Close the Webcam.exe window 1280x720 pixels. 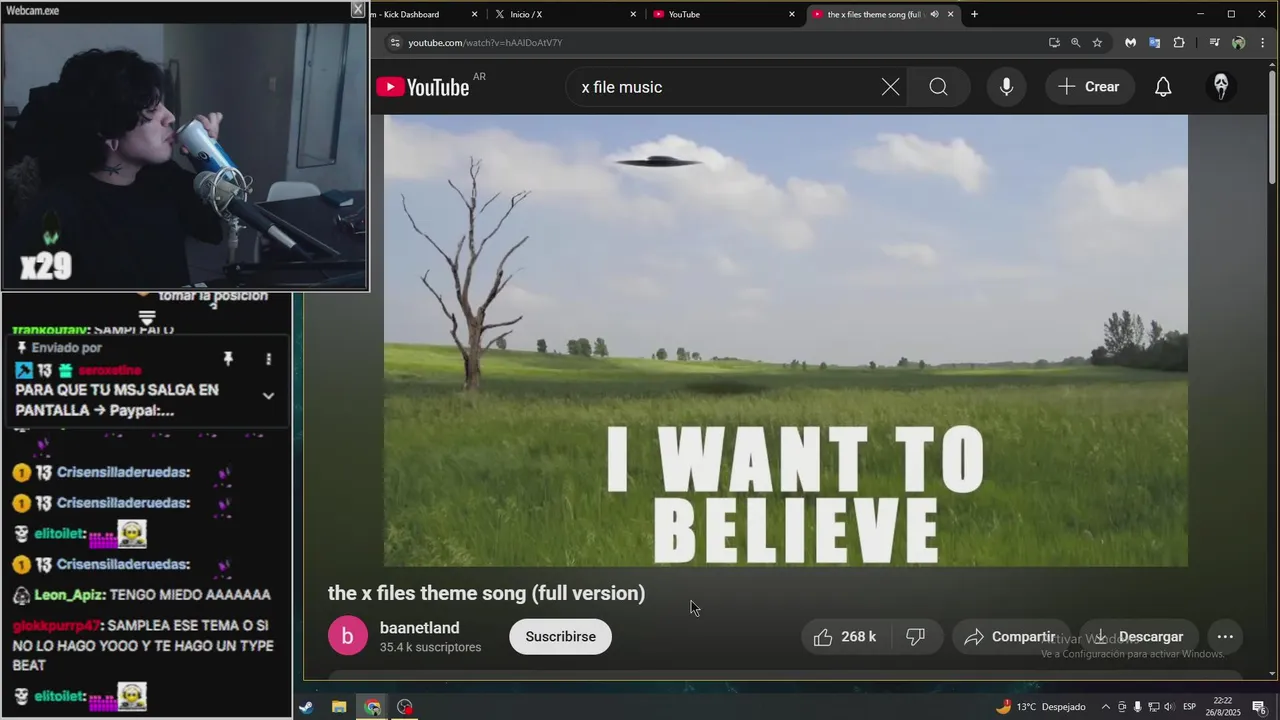click(357, 10)
